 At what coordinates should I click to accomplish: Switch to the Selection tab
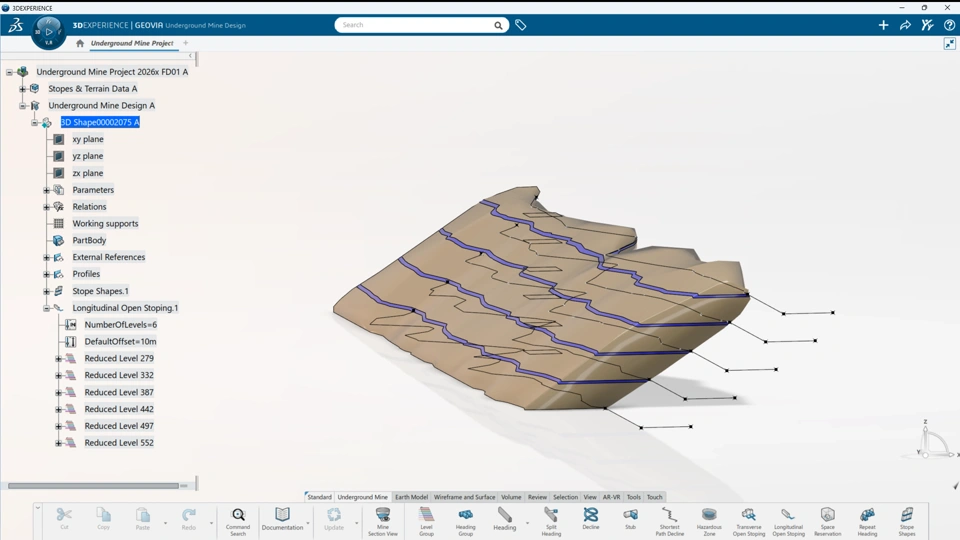(x=565, y=497)
